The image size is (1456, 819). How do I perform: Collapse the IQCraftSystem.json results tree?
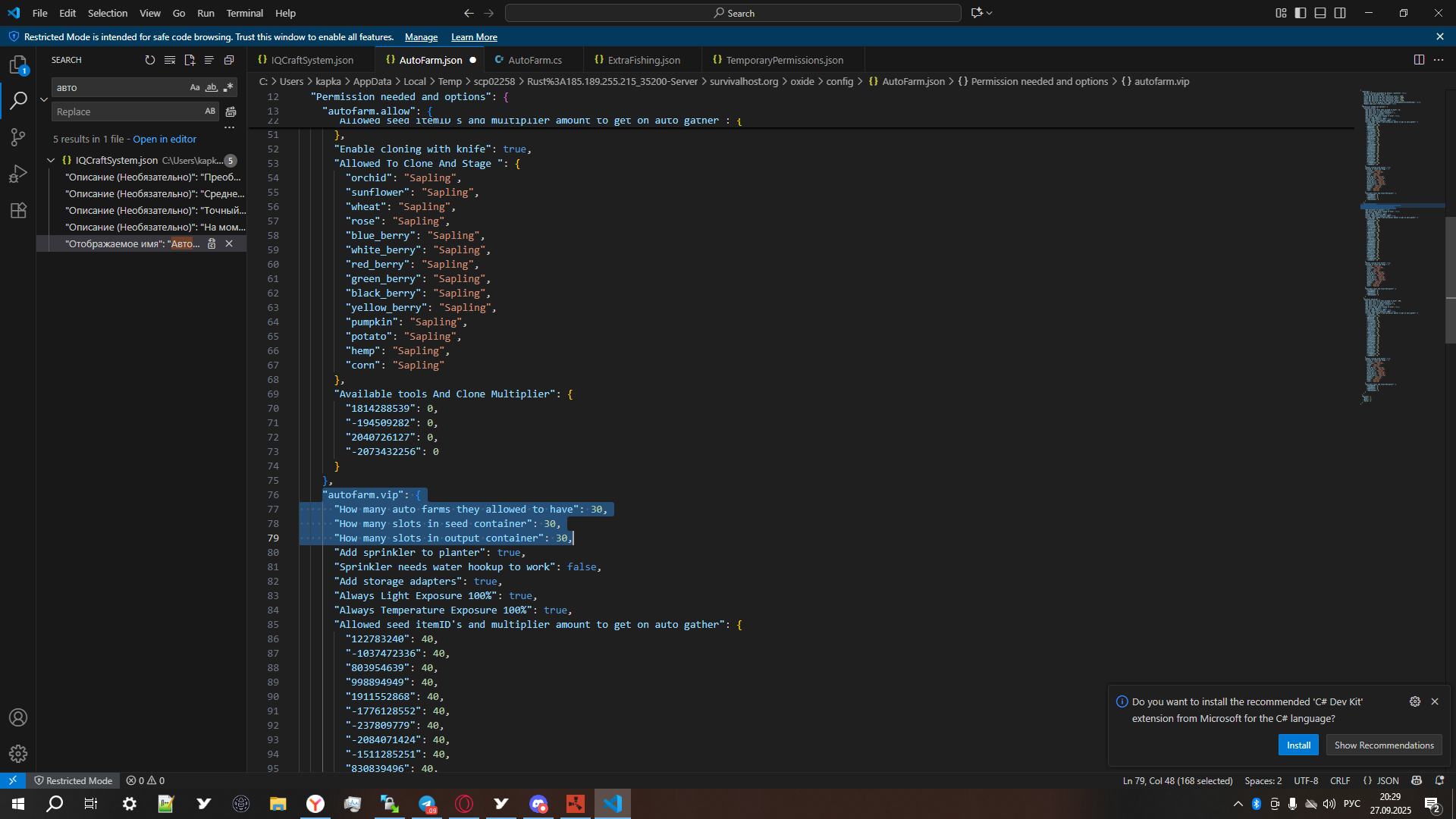pos(51,160)
